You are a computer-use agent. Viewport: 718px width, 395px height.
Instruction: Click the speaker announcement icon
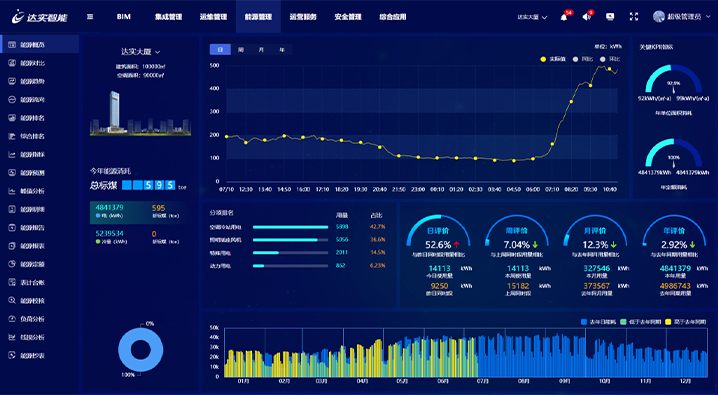(586, 17)
